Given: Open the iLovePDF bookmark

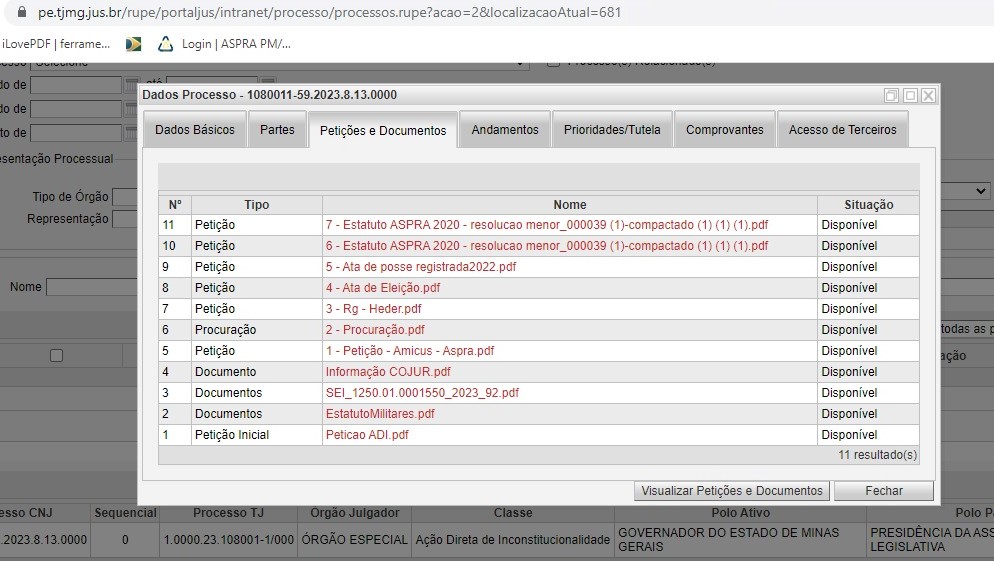Looking at the screenshot, I should [56, 44].
